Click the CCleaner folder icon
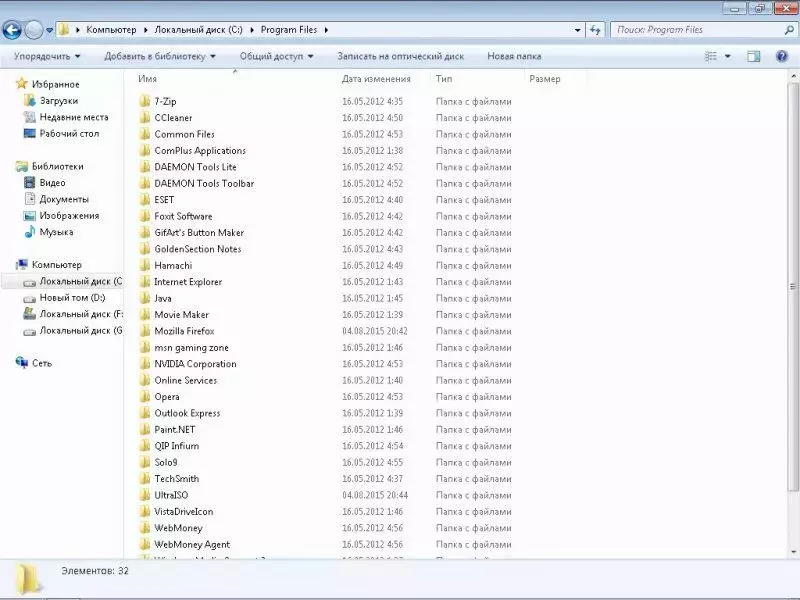 point(145,117)
